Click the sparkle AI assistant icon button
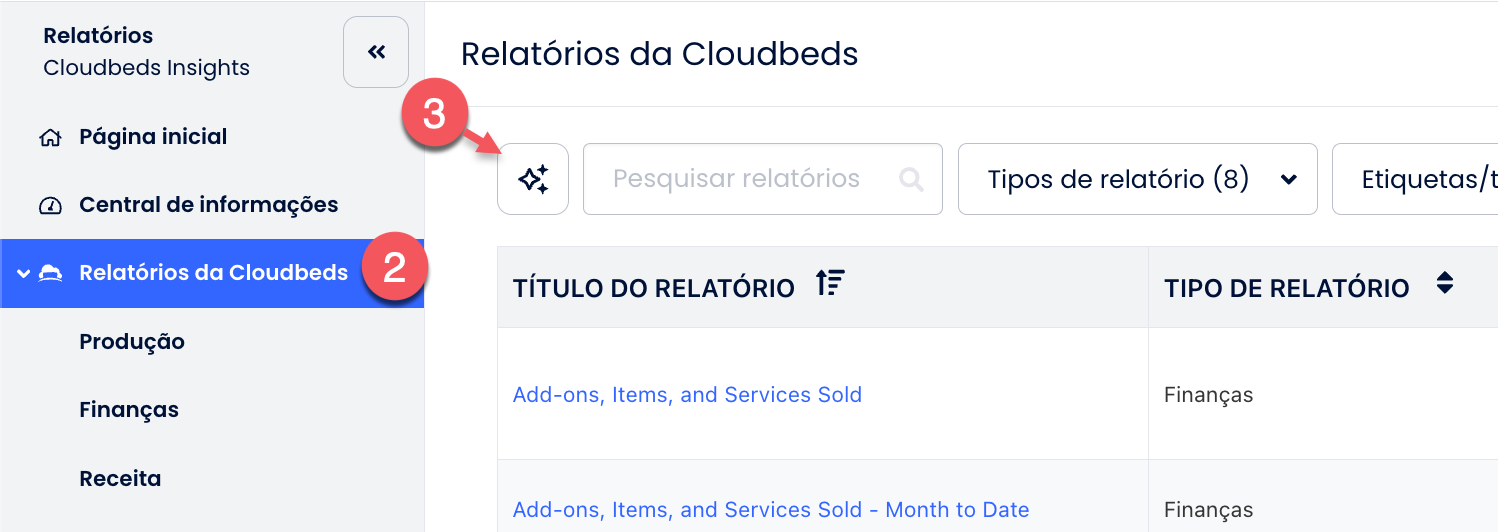Image resolution: width=1498 pixels, height=532 pixels. click(x=533, y=179)
